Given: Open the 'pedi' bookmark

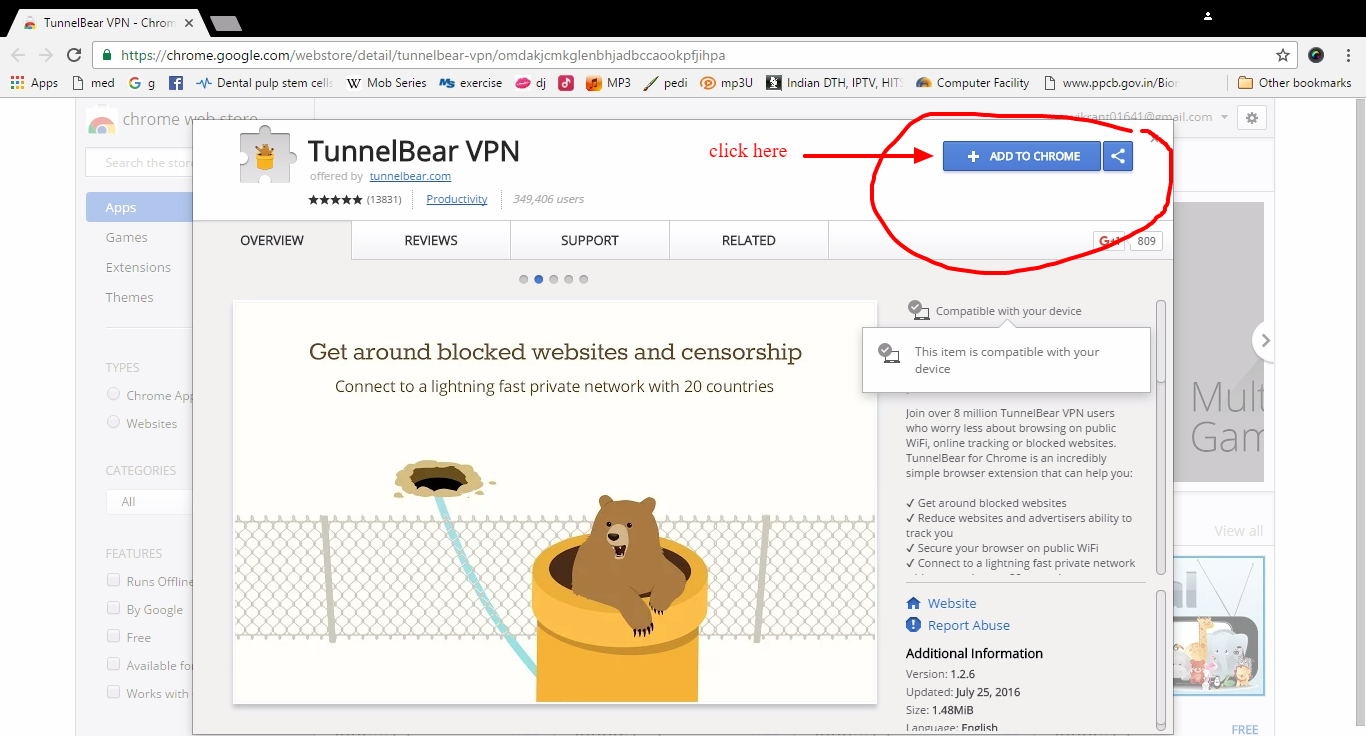Looking at the screenshot, I should [x=666, y=83].
